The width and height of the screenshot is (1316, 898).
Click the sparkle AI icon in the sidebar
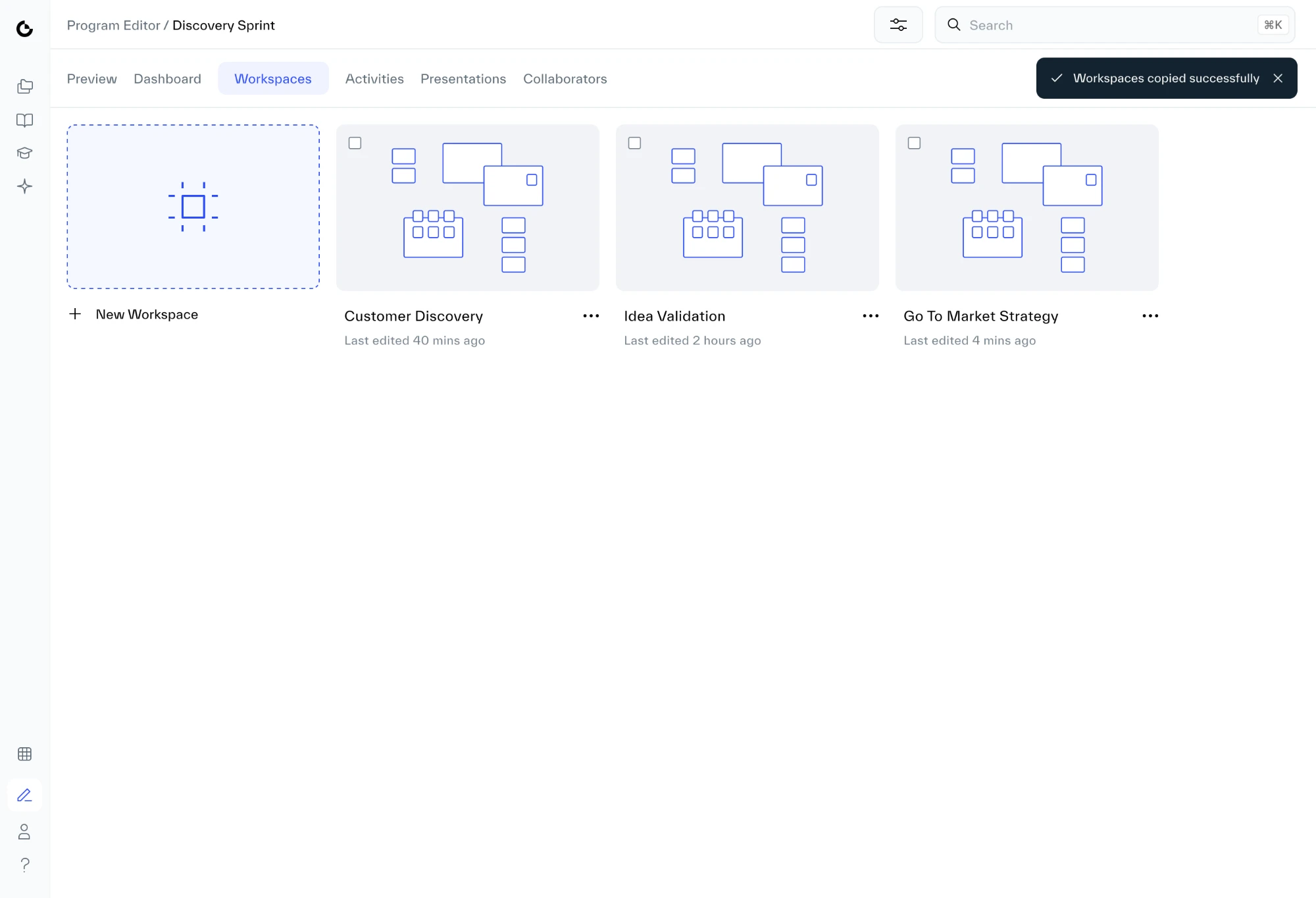pos(24,186)
